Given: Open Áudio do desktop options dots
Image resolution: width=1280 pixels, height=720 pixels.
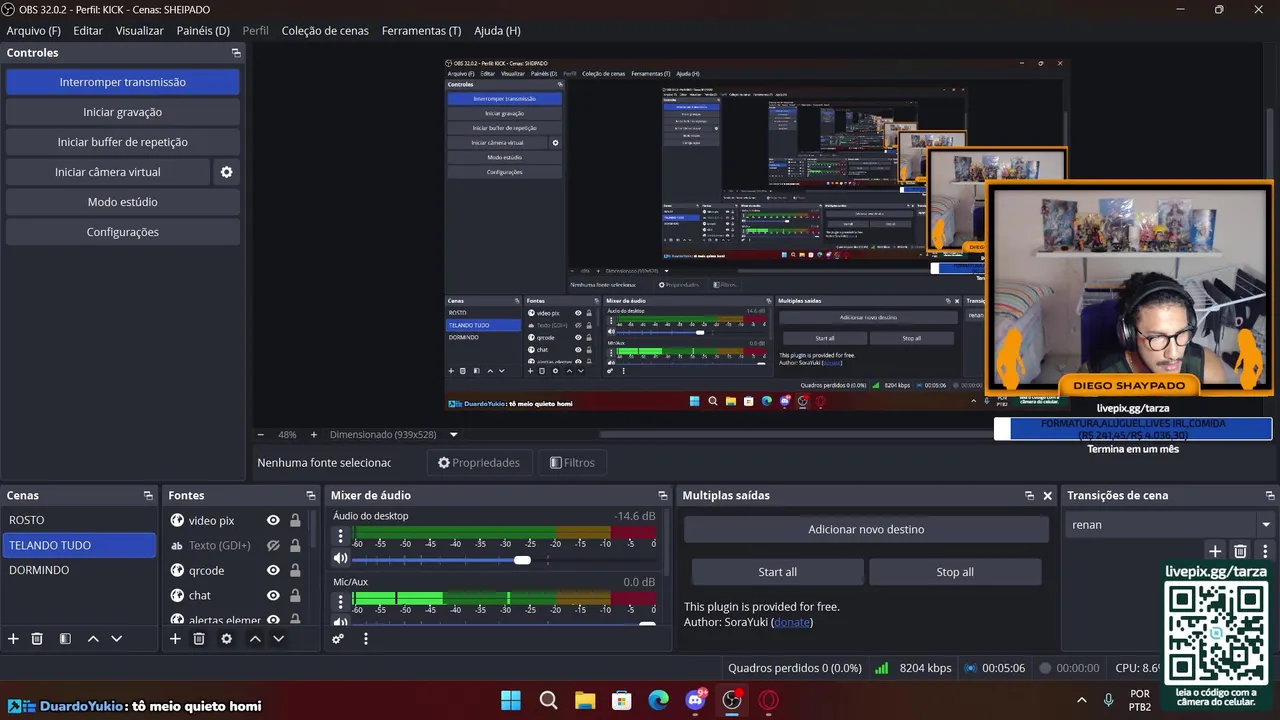Looking at the screenshot, I should click(x=340, y=536).
